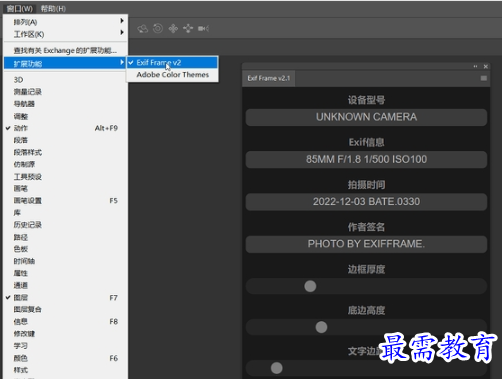Expand the 工作区(K) submenu
The image size is (503, 379).
(x=66, y=34)
